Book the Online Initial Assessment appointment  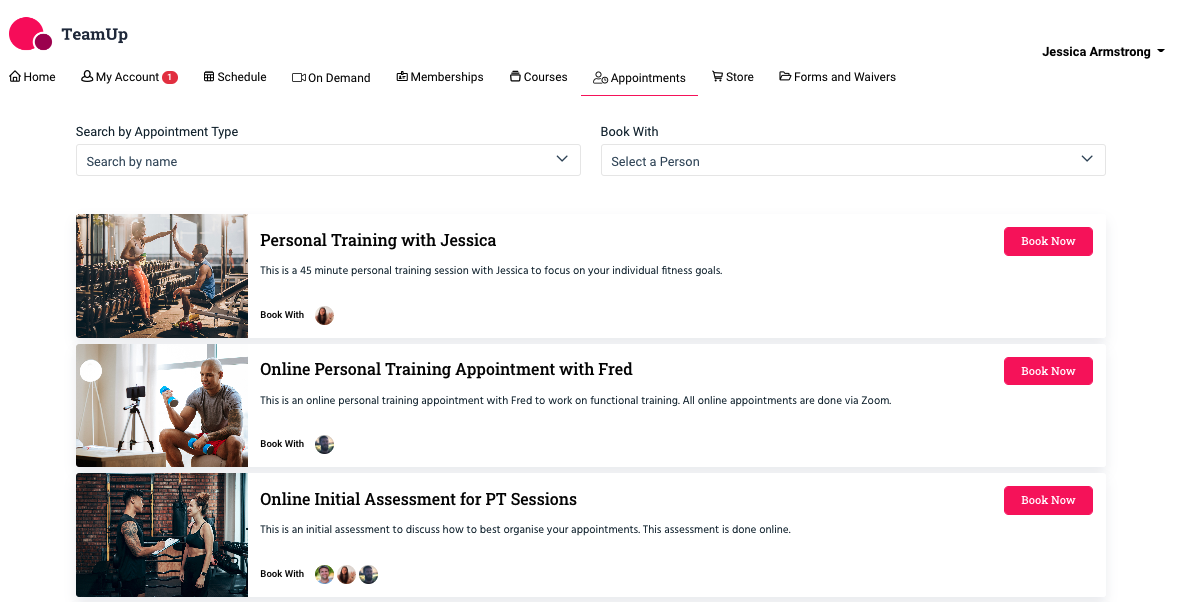1048,500
